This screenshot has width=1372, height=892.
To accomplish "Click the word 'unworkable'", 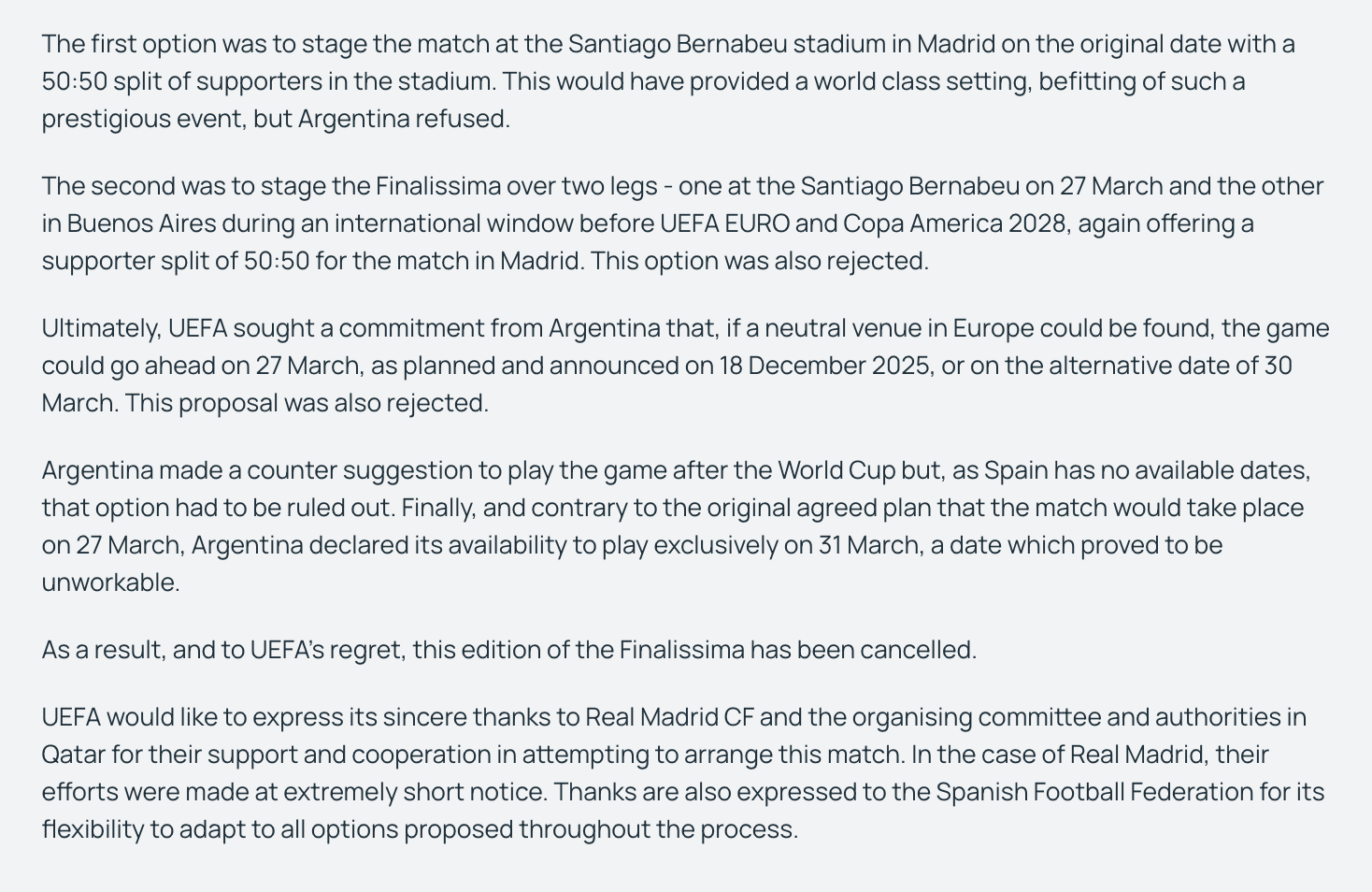I will coord(109,583).
